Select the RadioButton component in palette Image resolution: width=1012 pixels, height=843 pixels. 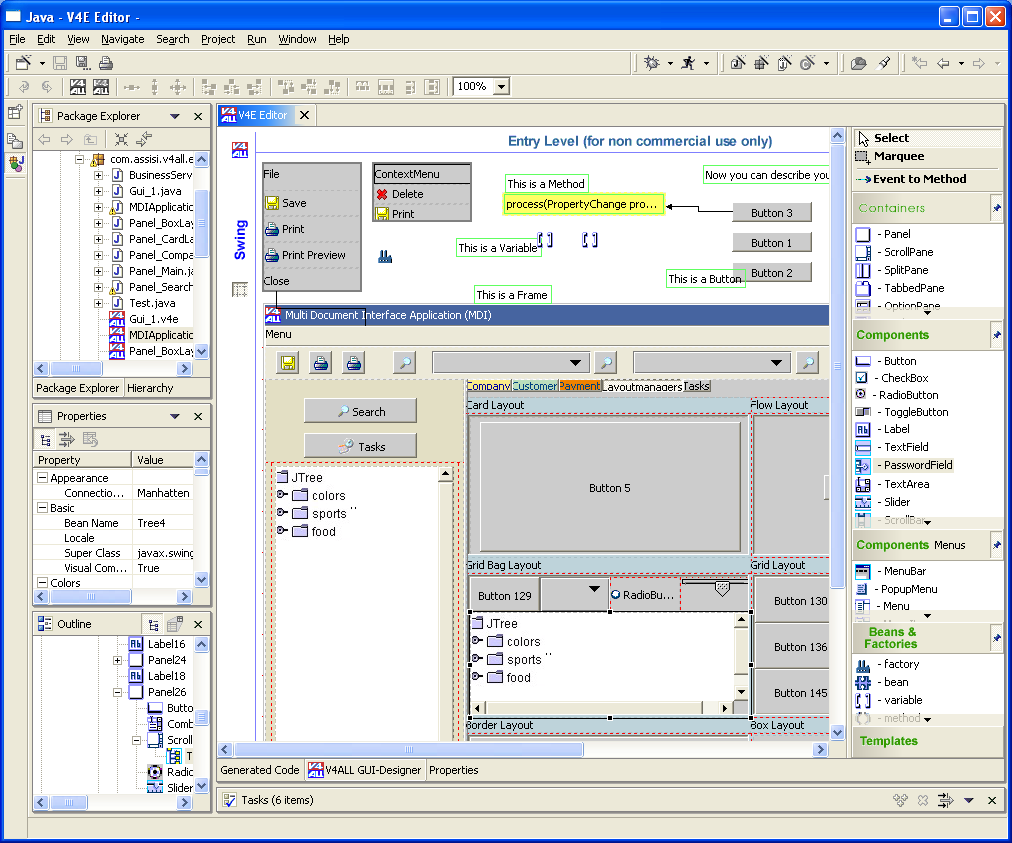[907, 395]
